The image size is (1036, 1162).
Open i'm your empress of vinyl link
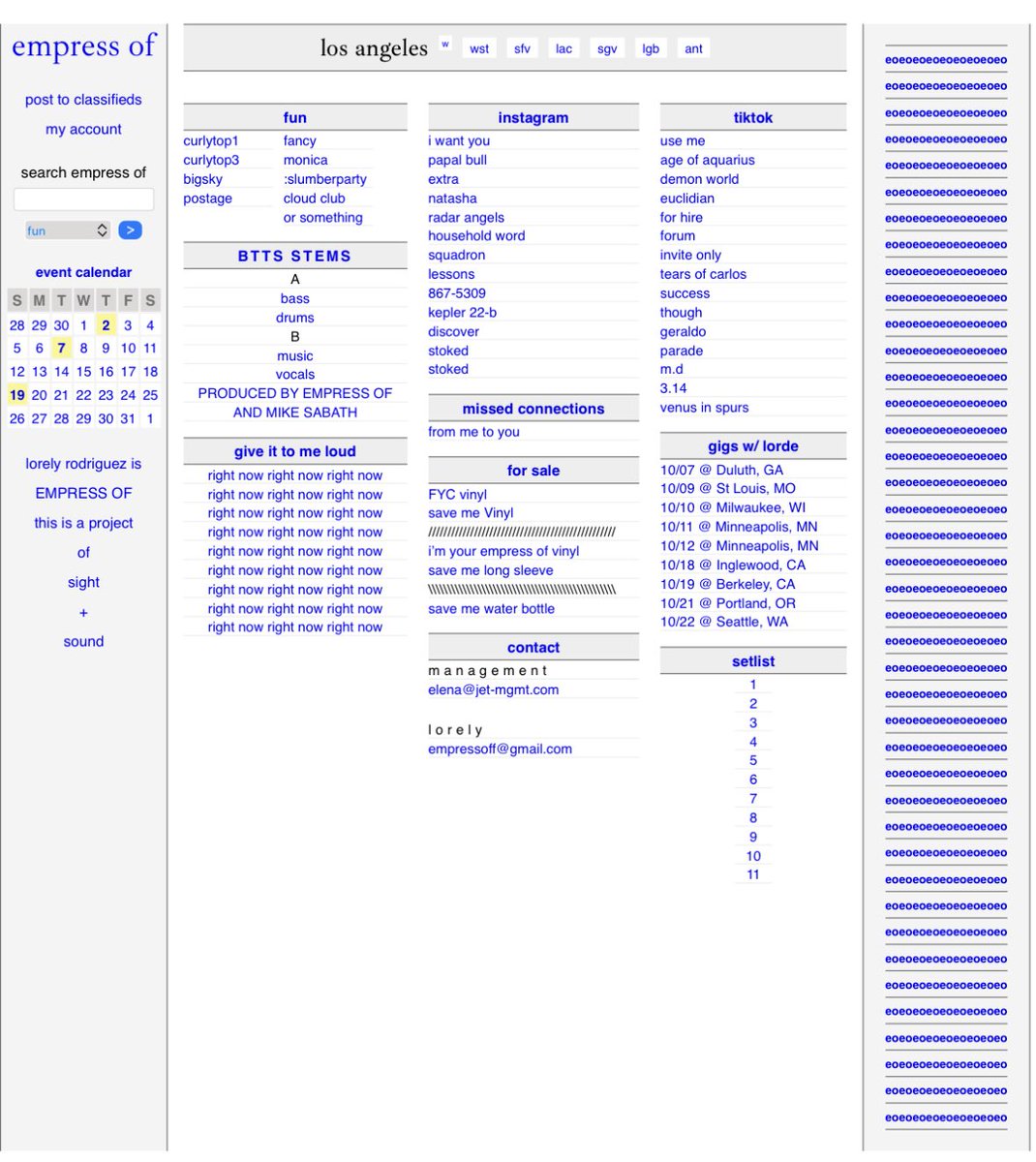point(503,552)
